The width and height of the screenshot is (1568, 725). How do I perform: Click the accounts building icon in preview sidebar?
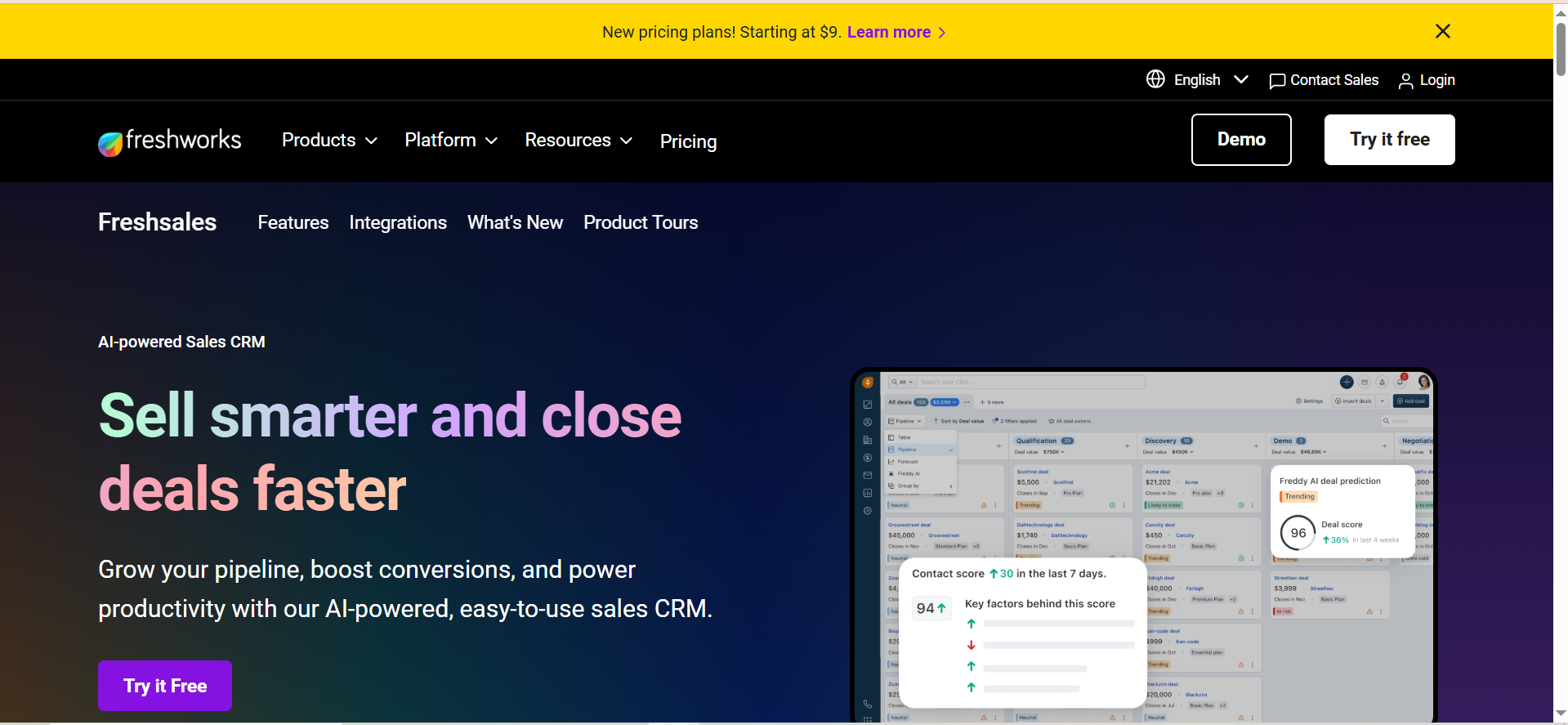868,441
